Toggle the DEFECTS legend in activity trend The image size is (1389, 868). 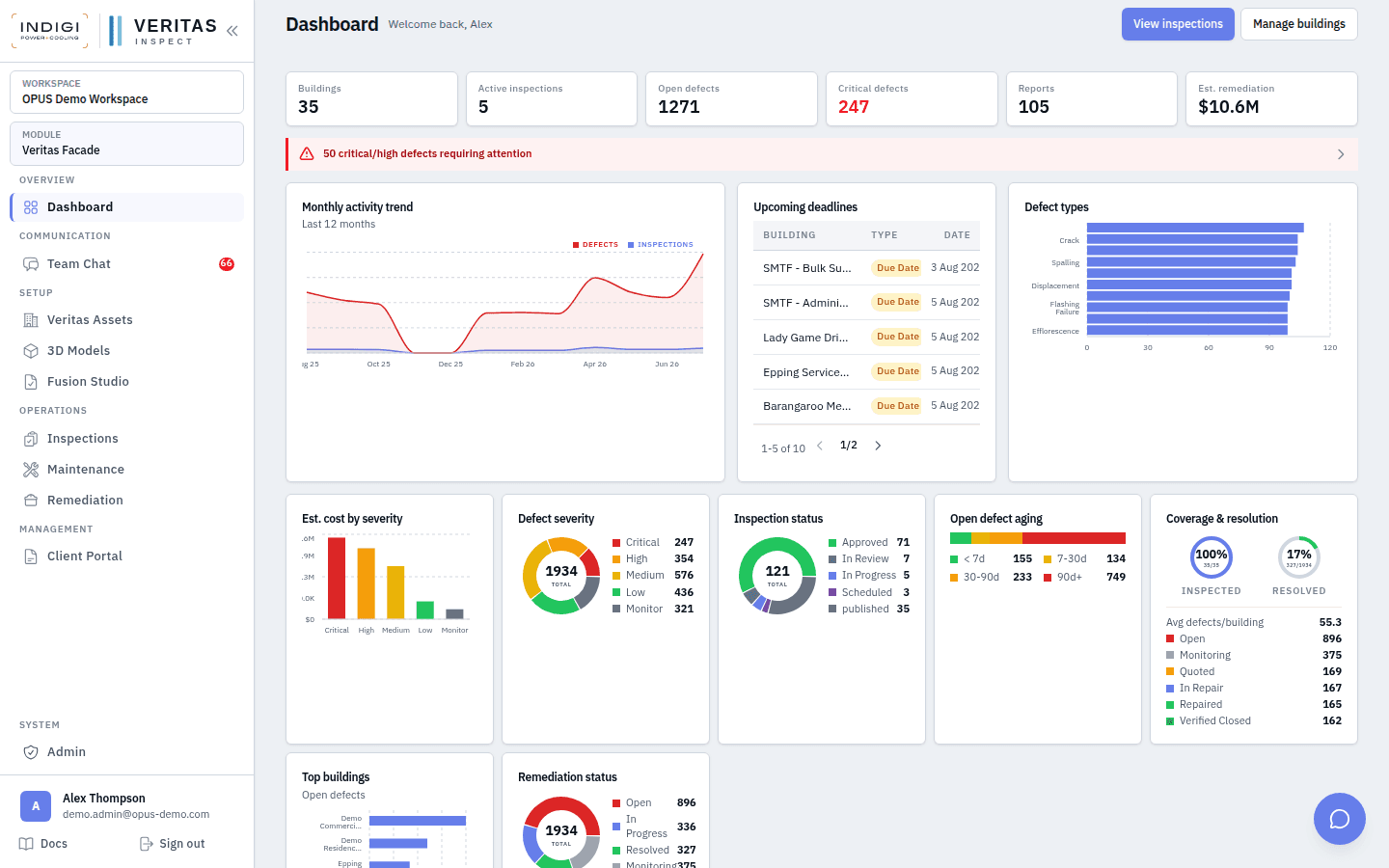point(595,245)
